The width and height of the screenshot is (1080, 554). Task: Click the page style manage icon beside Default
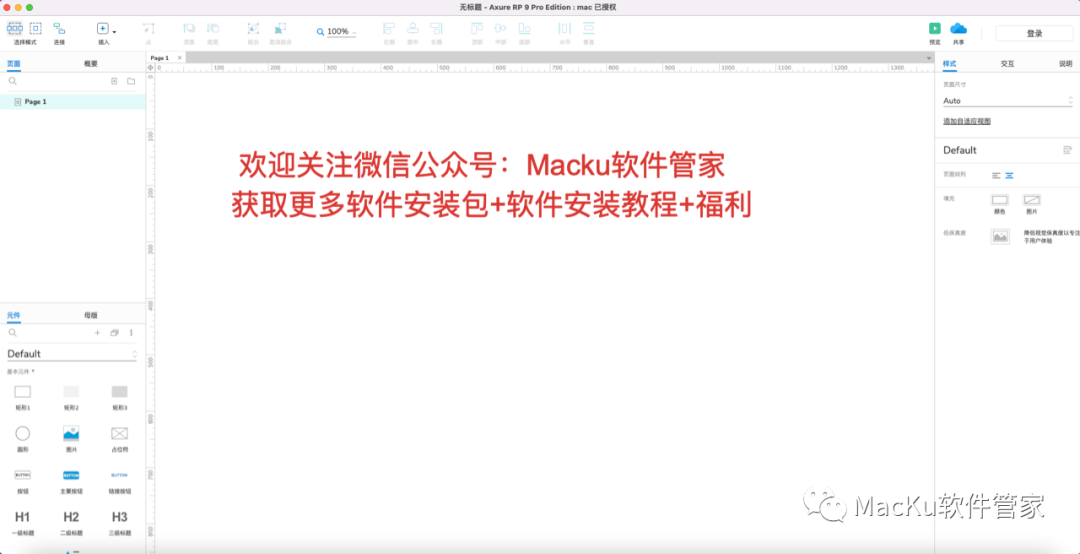point(1067,150)
